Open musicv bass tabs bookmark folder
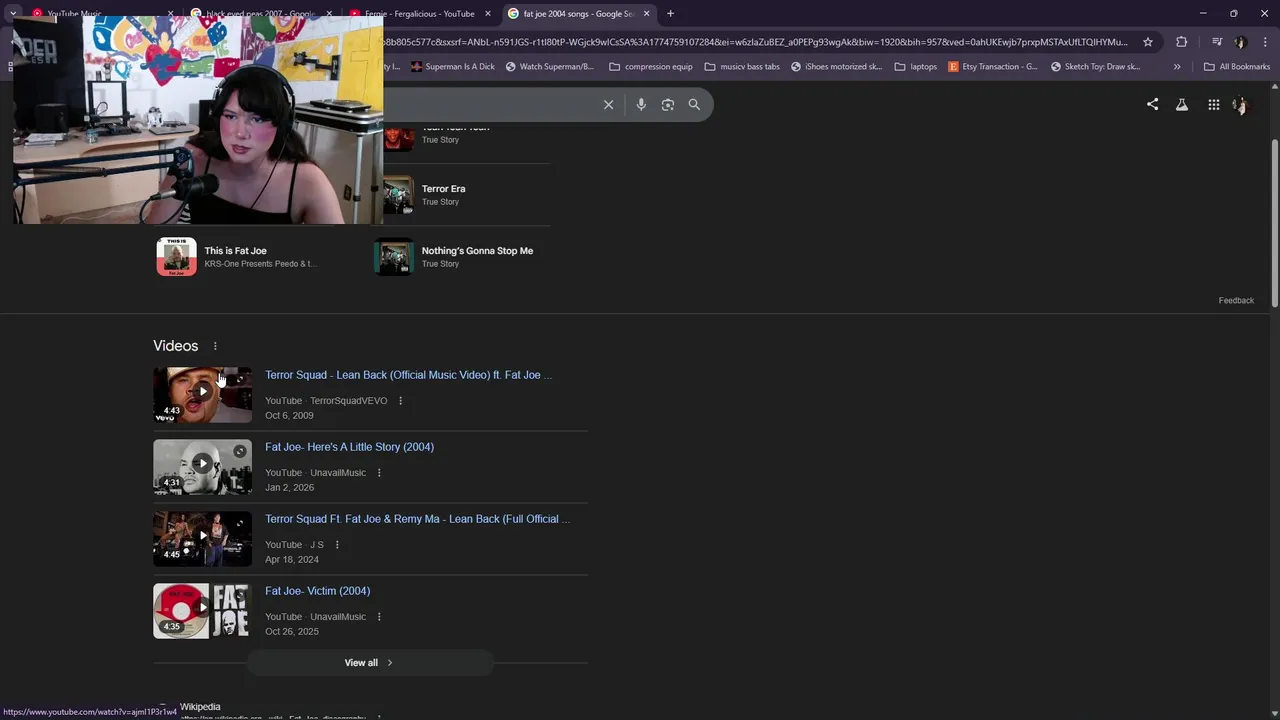The width and height of the screenshot is (1280, 720). click(742, 67)
